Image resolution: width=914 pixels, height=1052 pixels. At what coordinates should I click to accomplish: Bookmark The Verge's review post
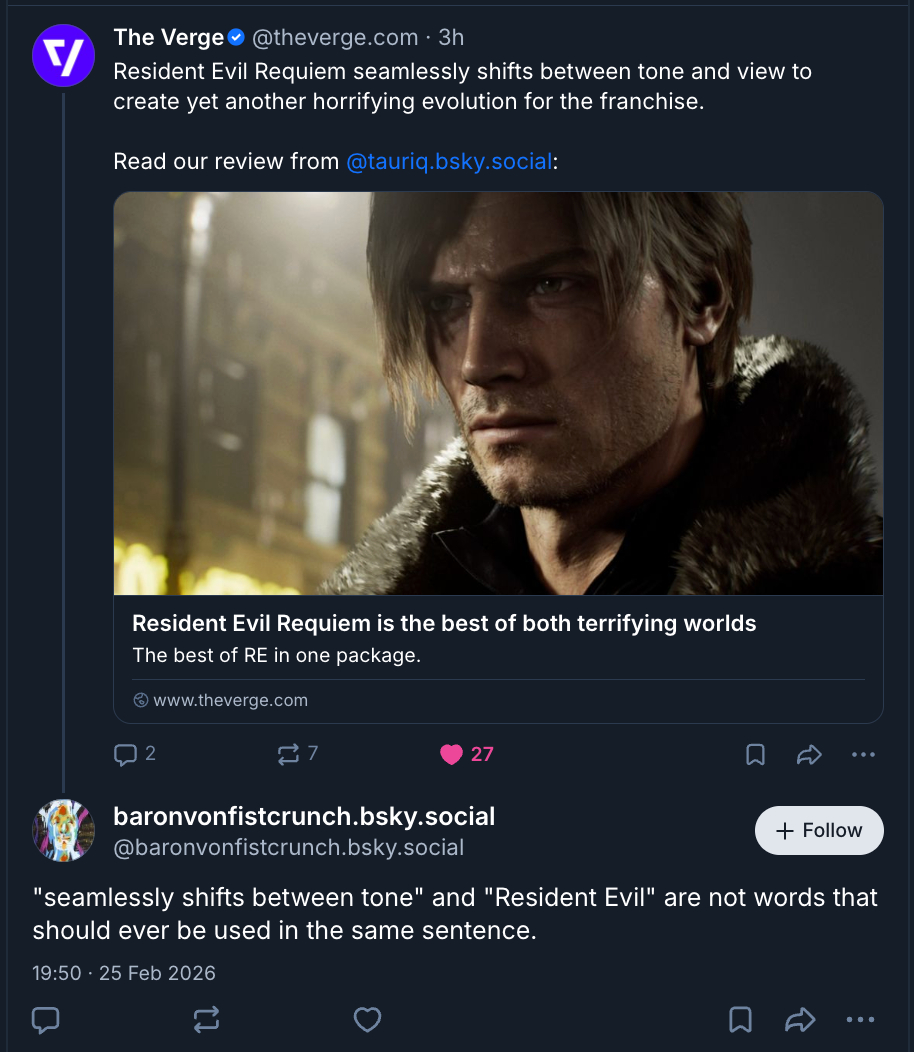pos(756,755)
